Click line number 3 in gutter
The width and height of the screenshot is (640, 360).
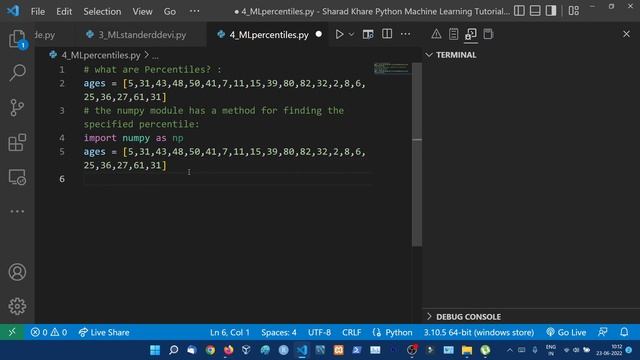pos(62,111)
